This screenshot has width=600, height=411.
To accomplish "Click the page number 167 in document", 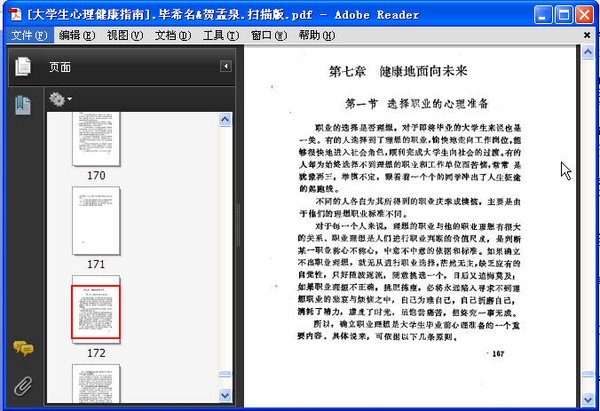I will [498, 354].
